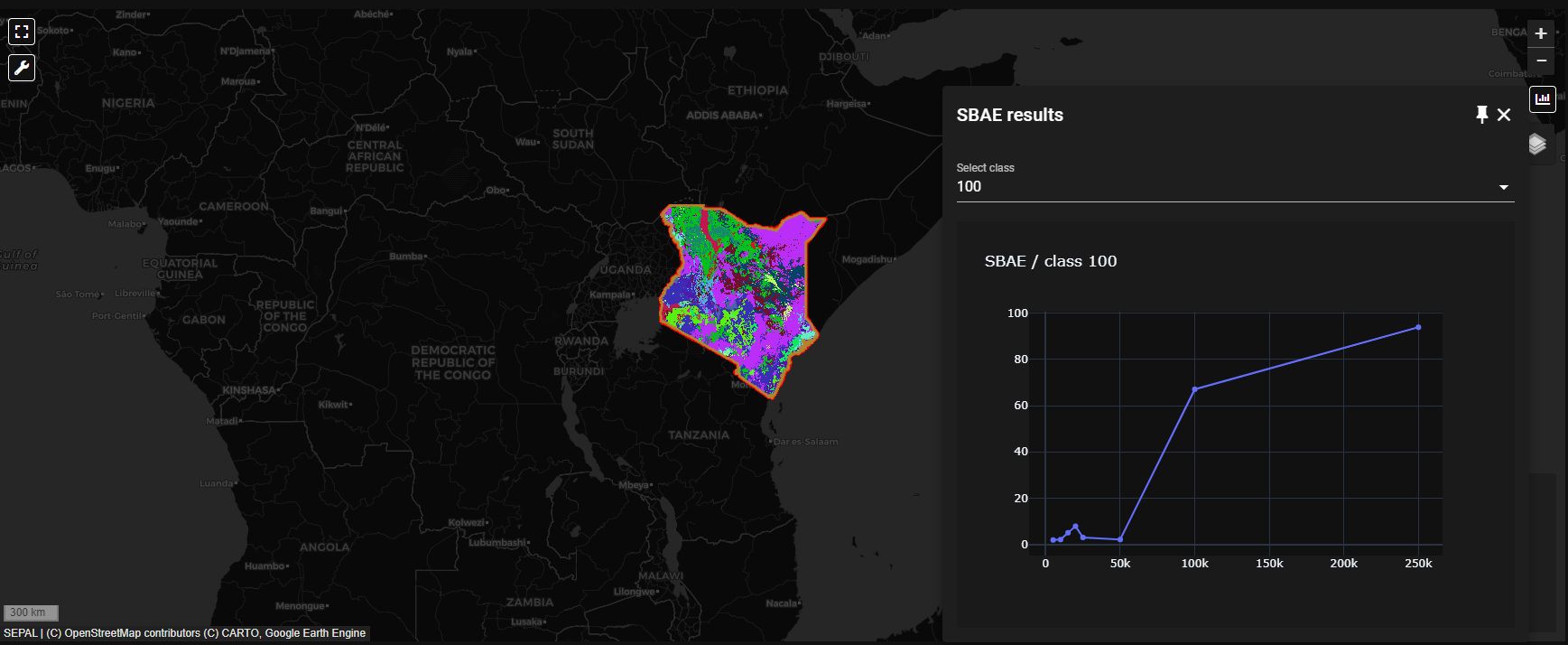This screenshot has height=645, width=1568.
Task: Click the SOUTH SUDAN map label
Action: point(573,138)
